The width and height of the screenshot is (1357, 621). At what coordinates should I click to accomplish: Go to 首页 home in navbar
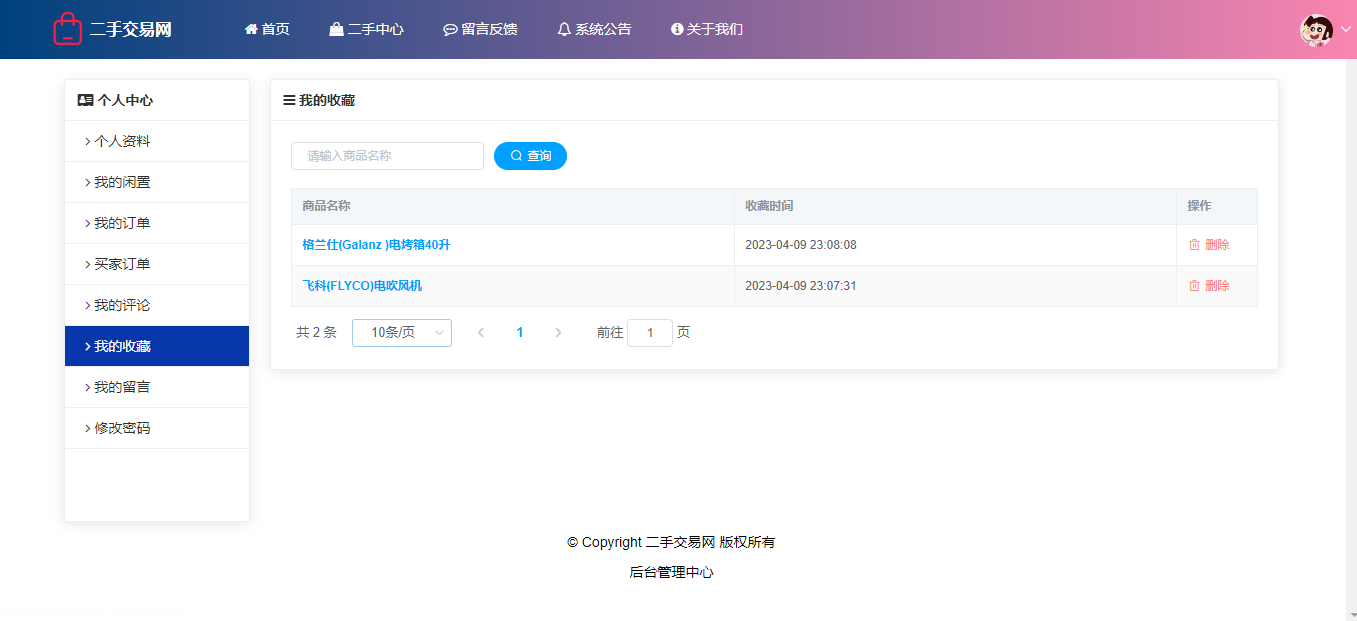click(x=267, y=29)
